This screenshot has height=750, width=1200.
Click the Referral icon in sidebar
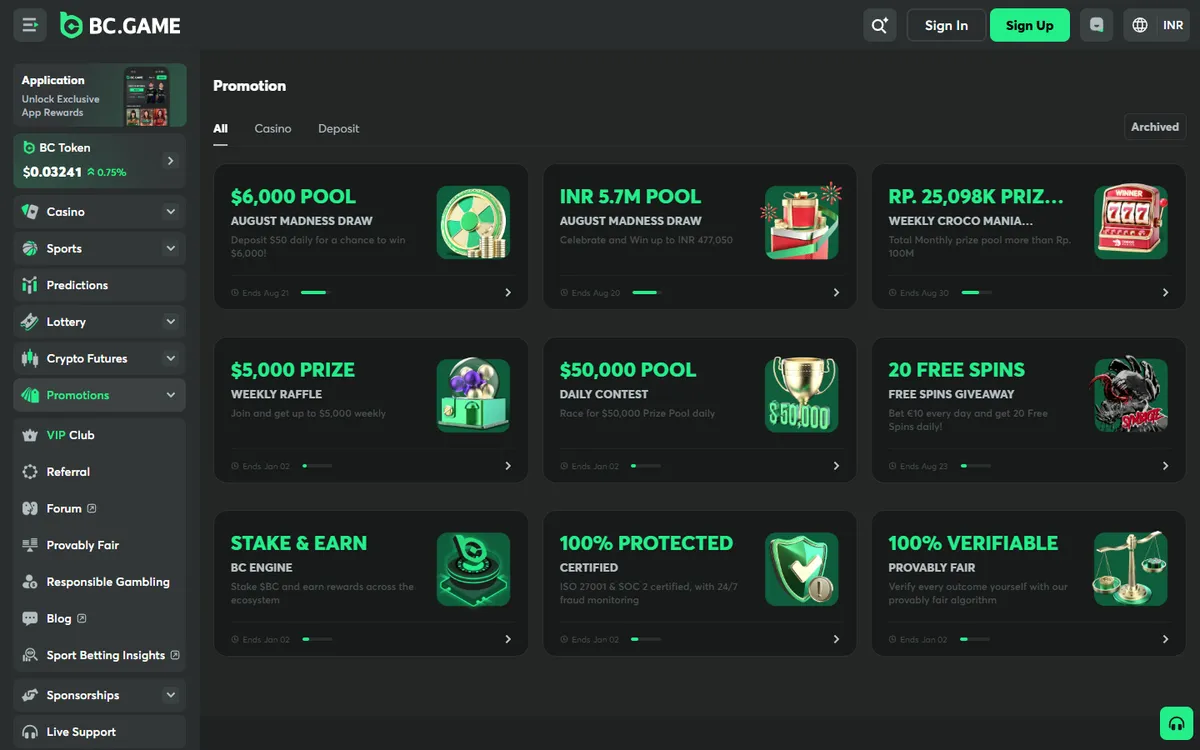[x=29, y=472]
